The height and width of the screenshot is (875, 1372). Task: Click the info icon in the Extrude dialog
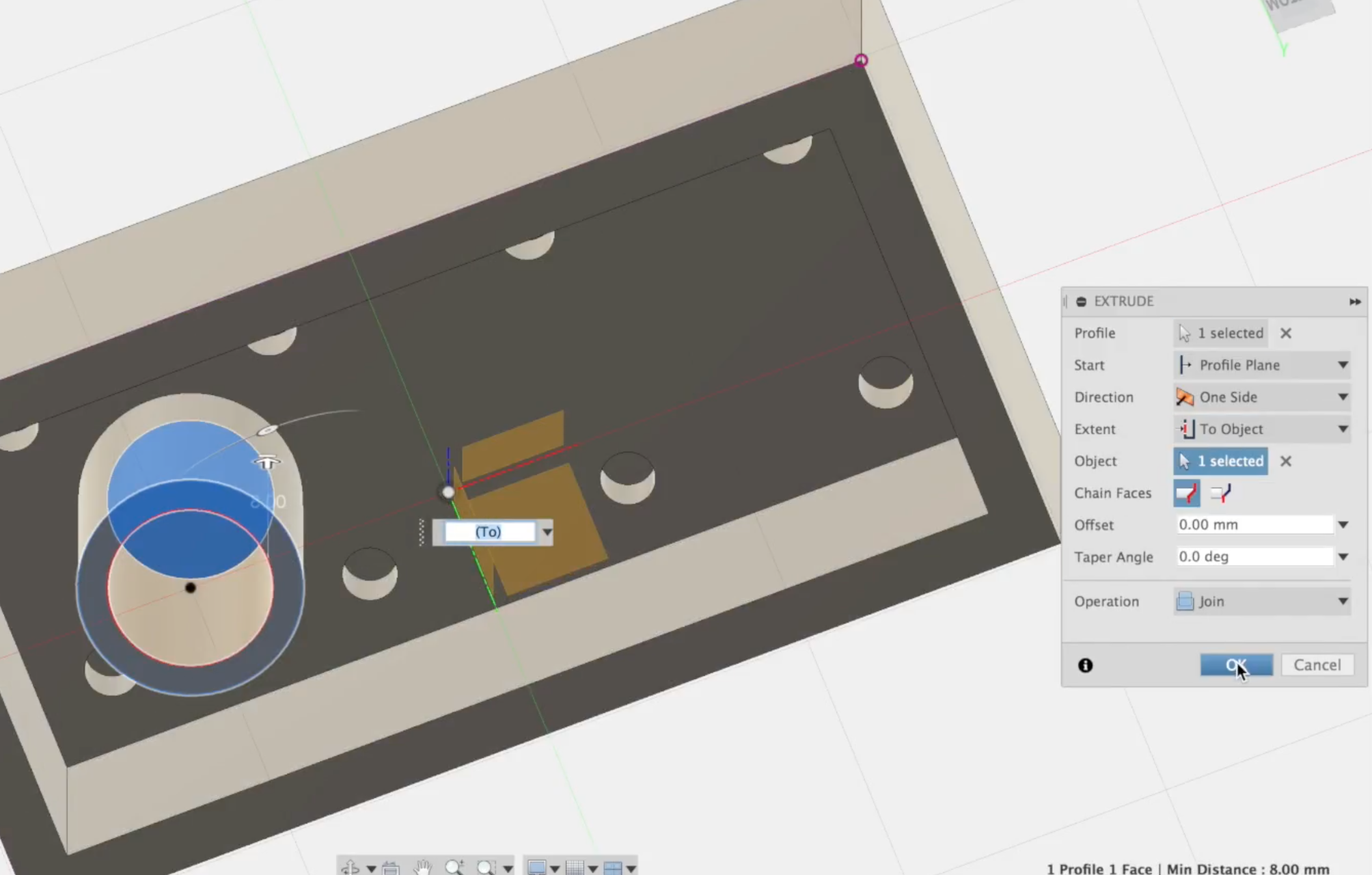point(1086,665)
